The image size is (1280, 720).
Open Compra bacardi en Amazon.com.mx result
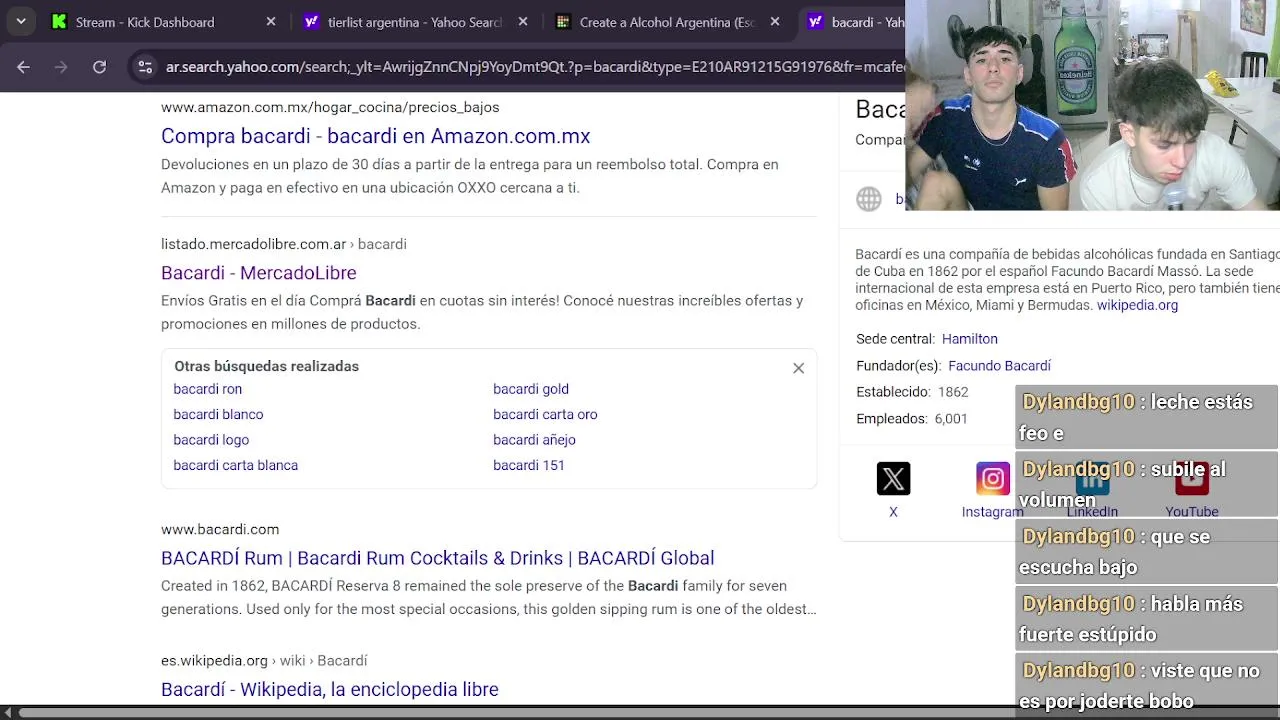click(376, 136)
